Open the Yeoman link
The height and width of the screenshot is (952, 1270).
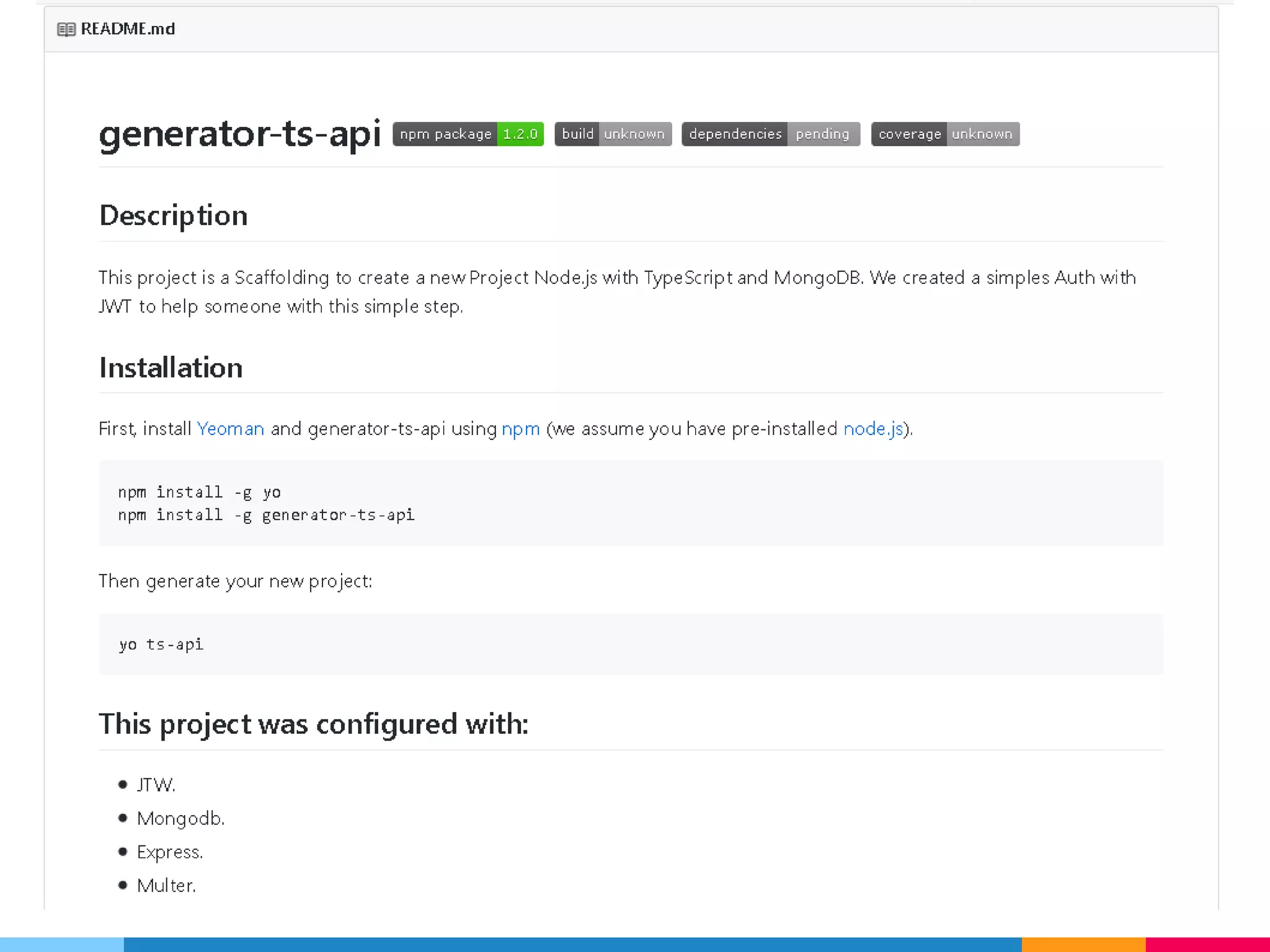[x=230, y=429]
